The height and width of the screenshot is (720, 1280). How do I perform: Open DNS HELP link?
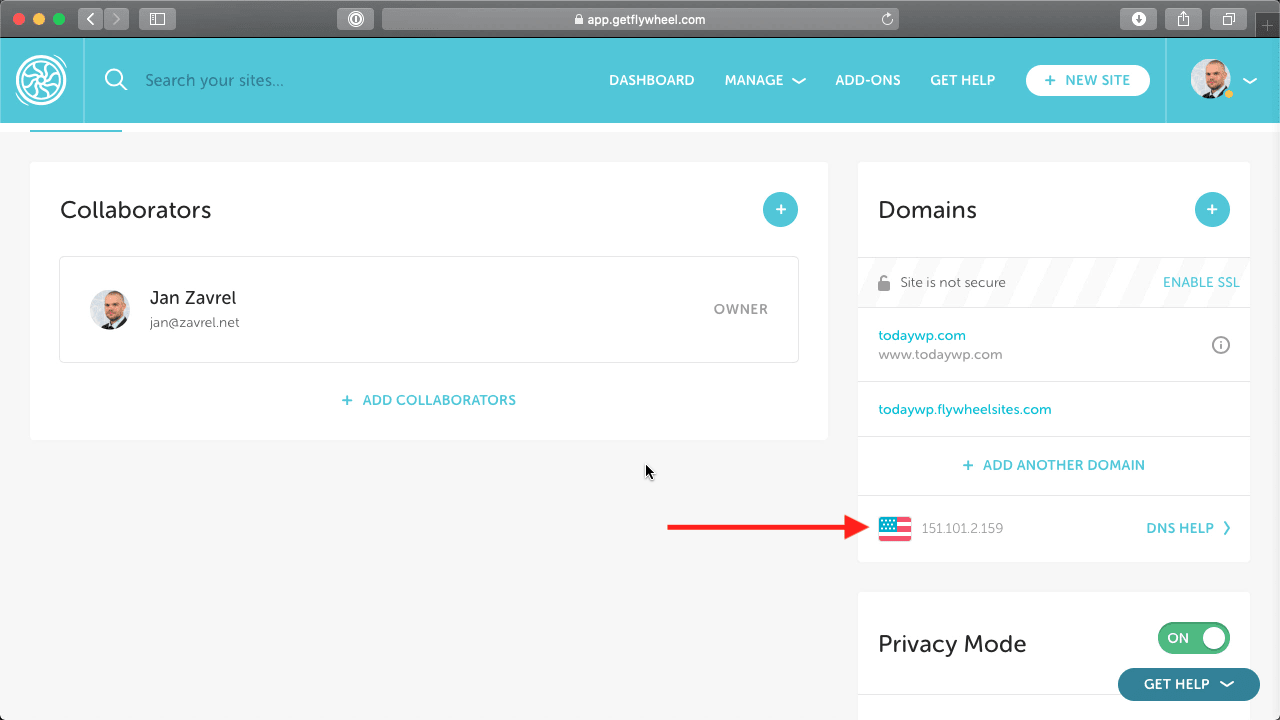pos(1189,528)
